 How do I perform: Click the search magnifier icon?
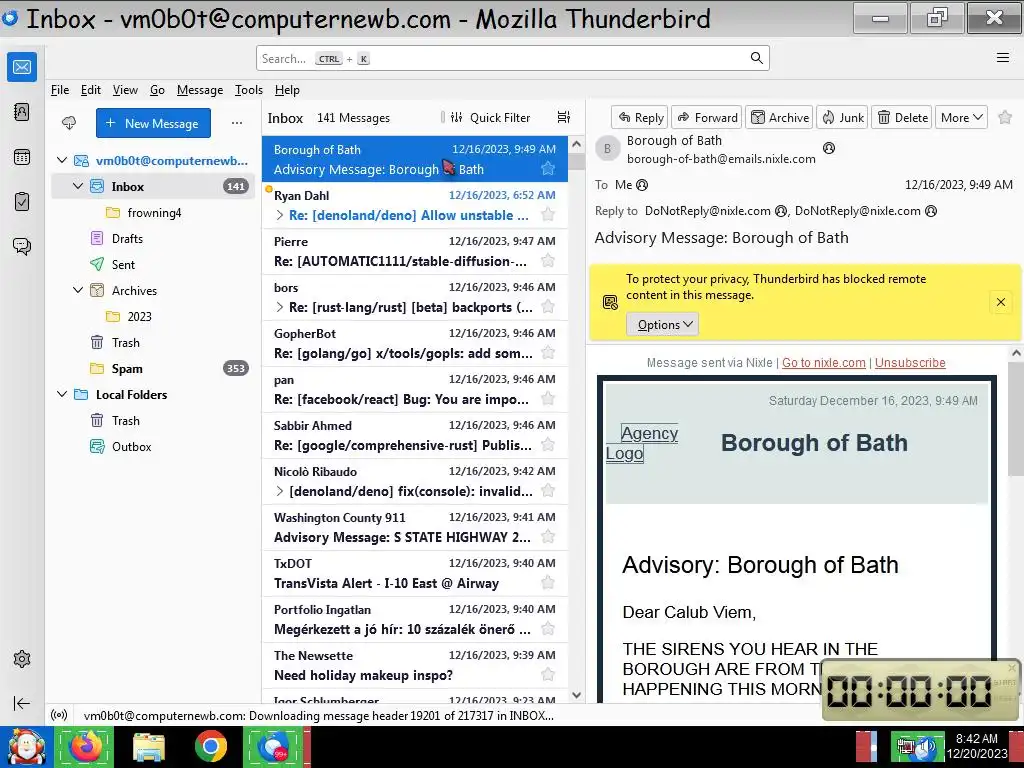click(756, 58)
